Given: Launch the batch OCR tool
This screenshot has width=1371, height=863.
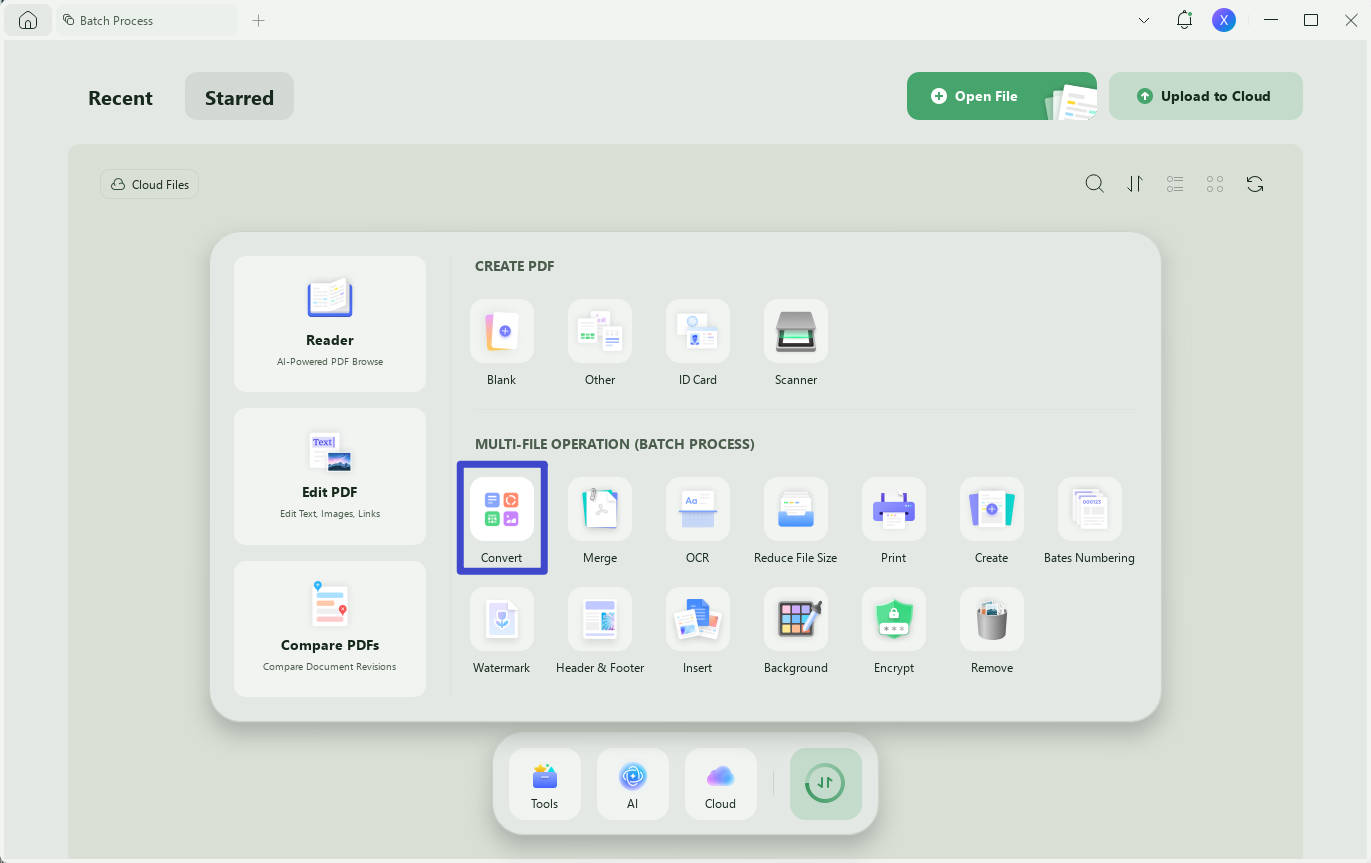Looking at the screenshot, I should pyautogui.click(x=698, y=520).
